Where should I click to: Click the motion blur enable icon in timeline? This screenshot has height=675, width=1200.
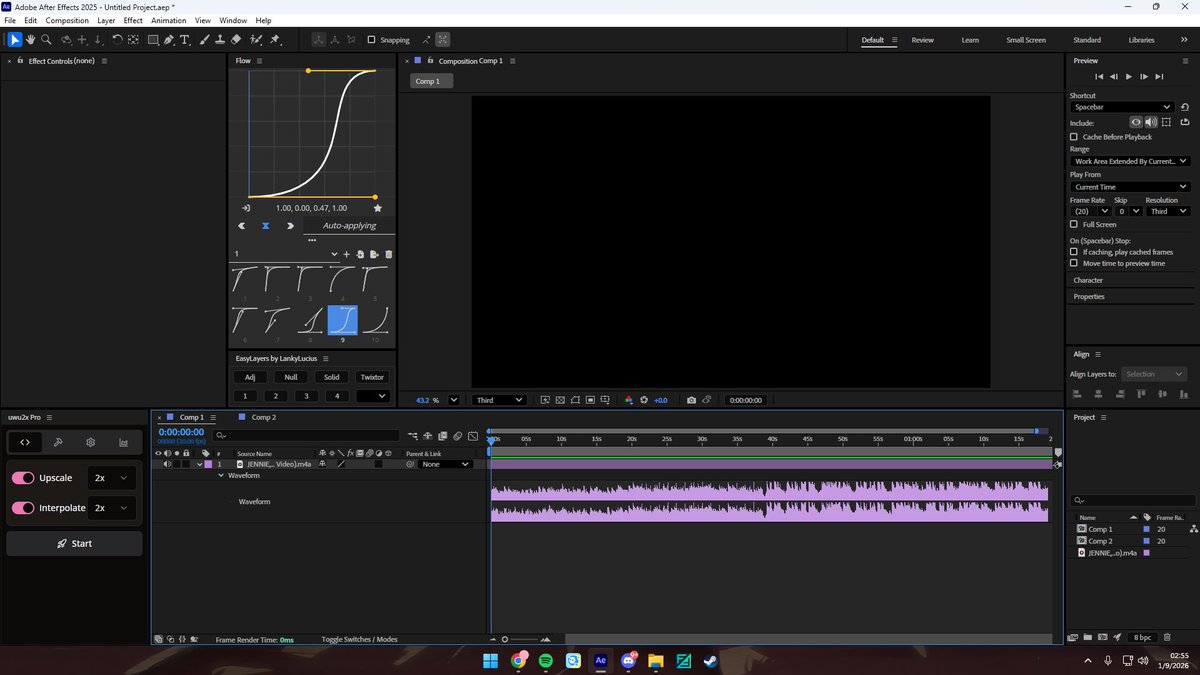point(457,435)
